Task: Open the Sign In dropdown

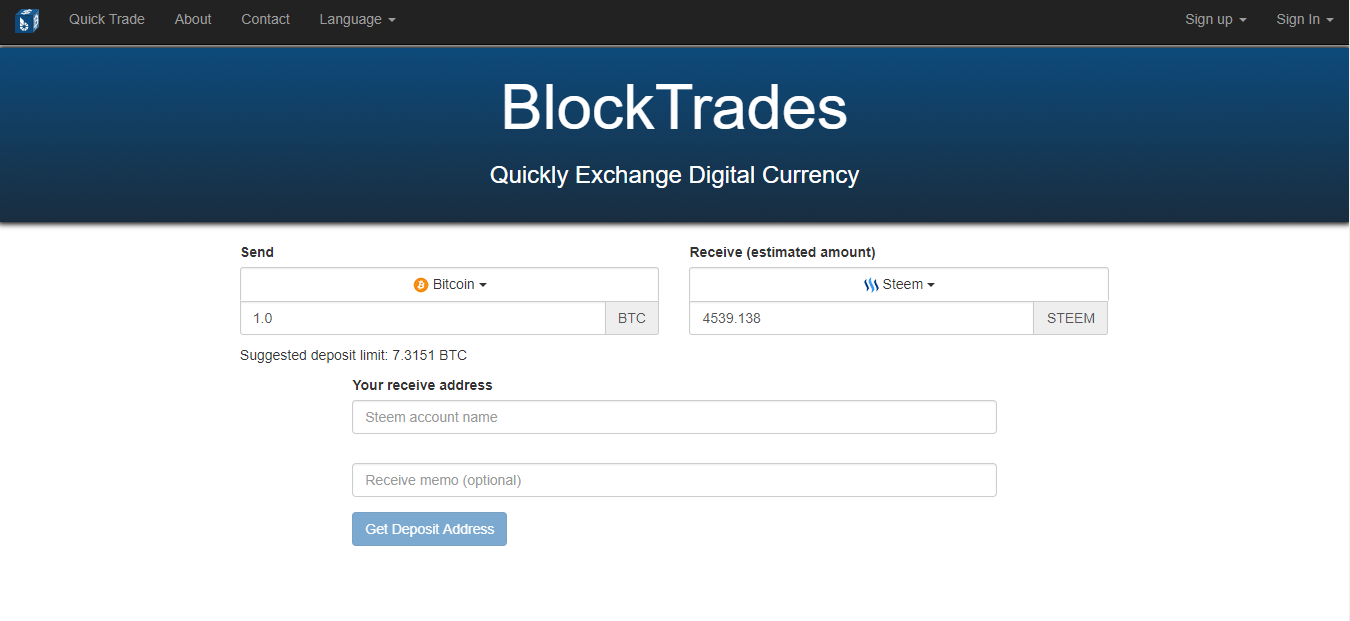Action: pos(1305,19)
